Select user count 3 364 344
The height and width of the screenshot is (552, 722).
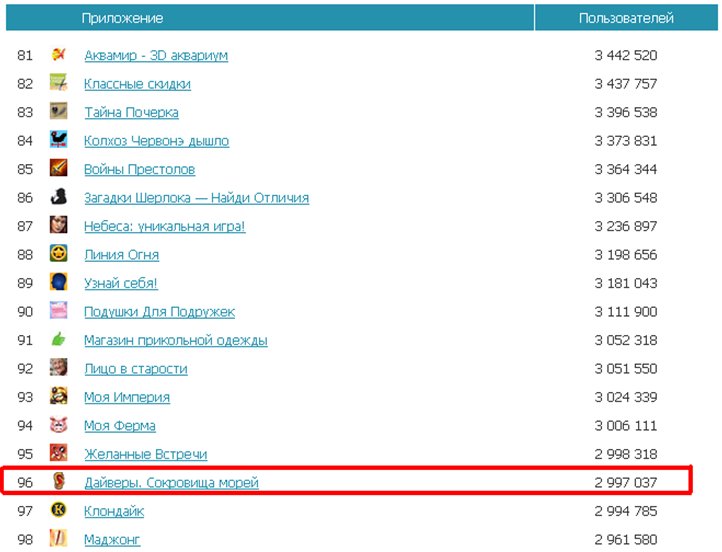[626, 170]
